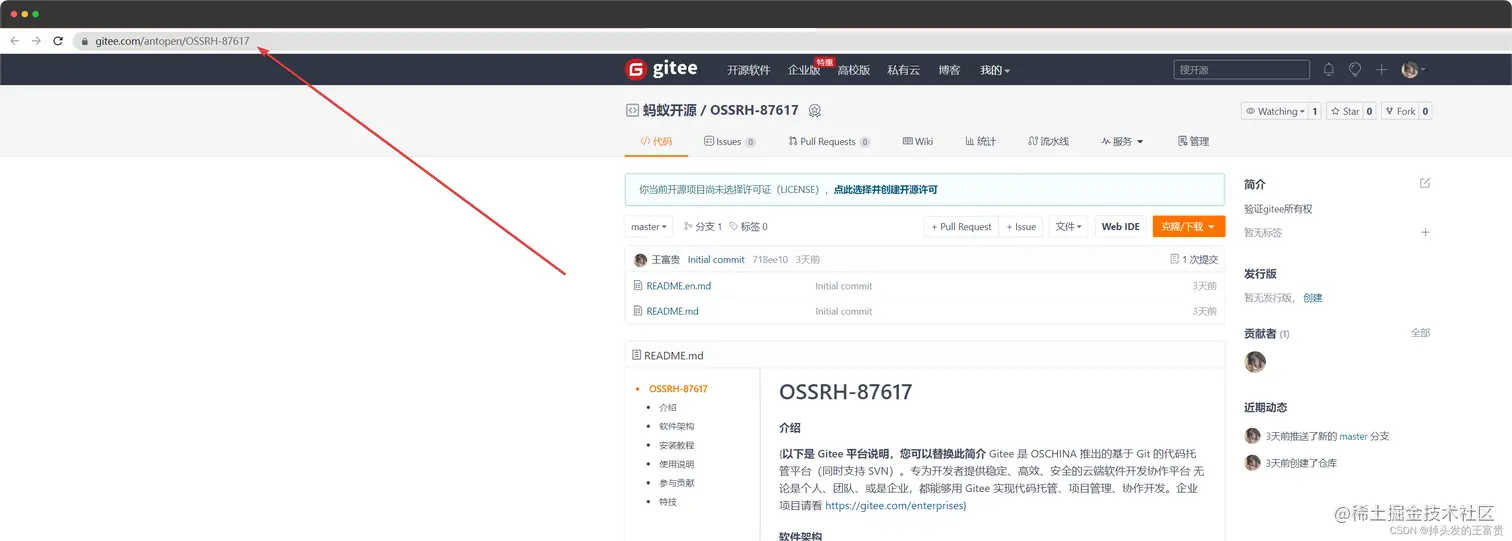
Task: Click 企业版 in the header
Action: pyautogui.click(x=804, y=70)
